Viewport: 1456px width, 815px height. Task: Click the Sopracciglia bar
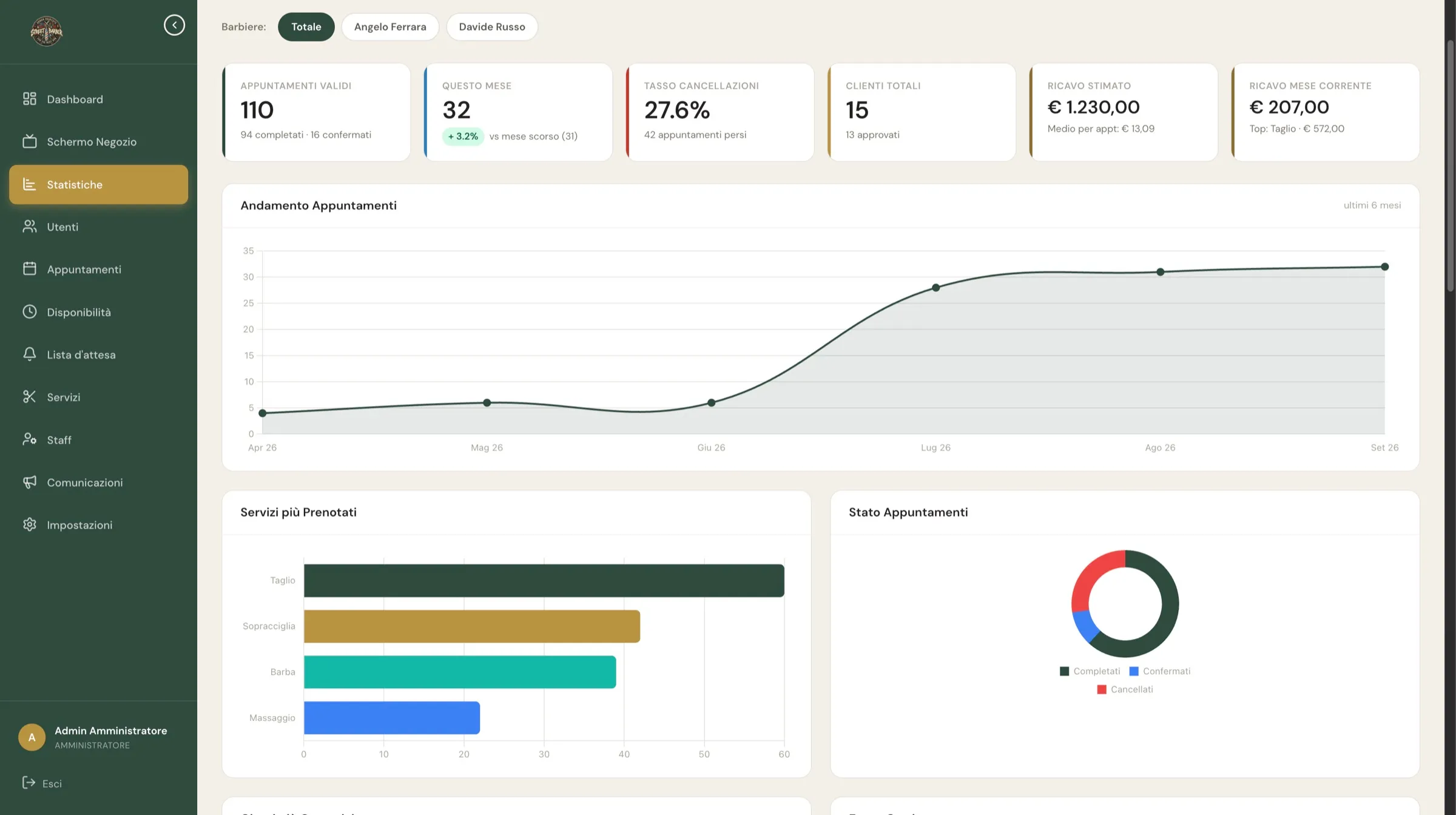click(x=472, y=626)
